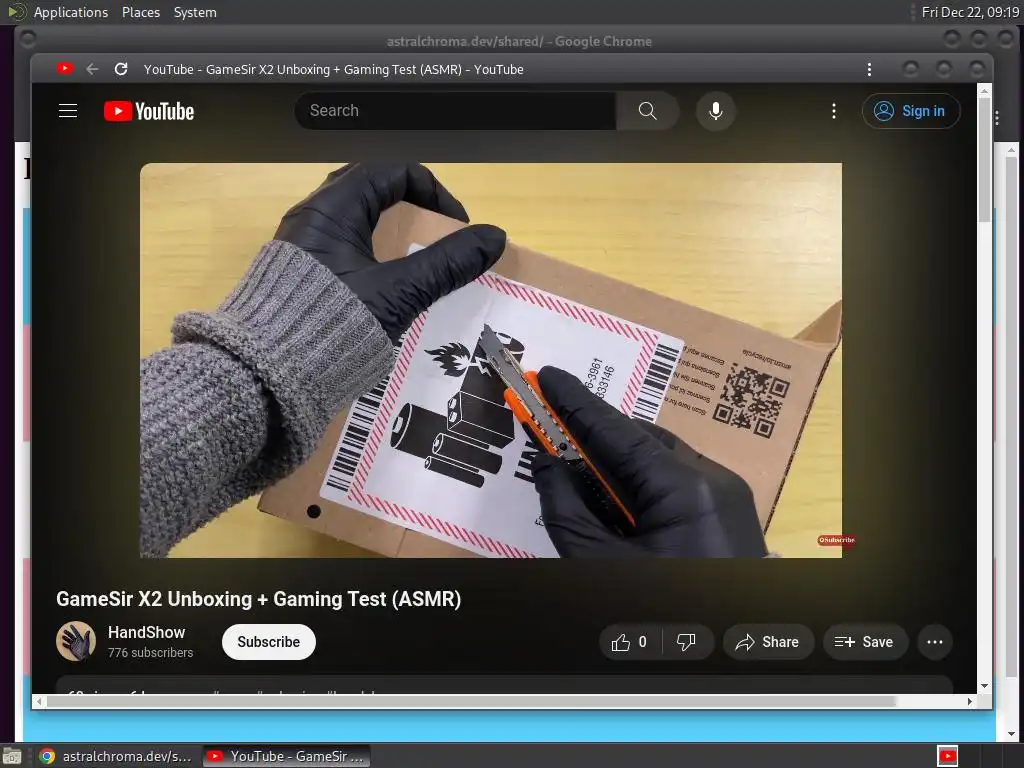Open the YouTube hamburger guide menu
The image size is (1024, 768).
click(x=68, y=111)
